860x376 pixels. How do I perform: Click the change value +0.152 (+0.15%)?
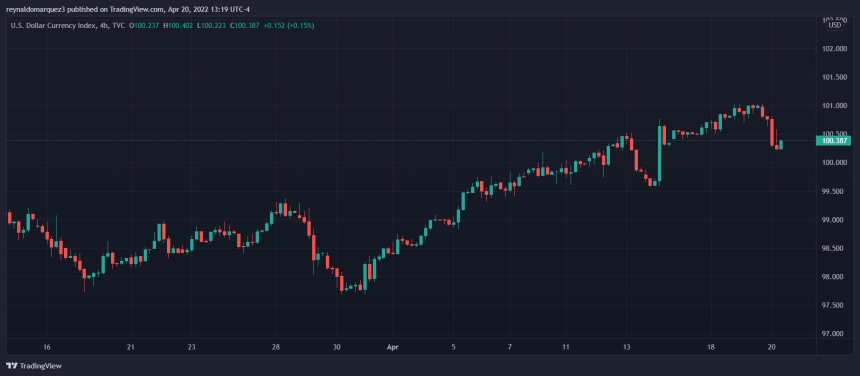click(x=289, y=25)
